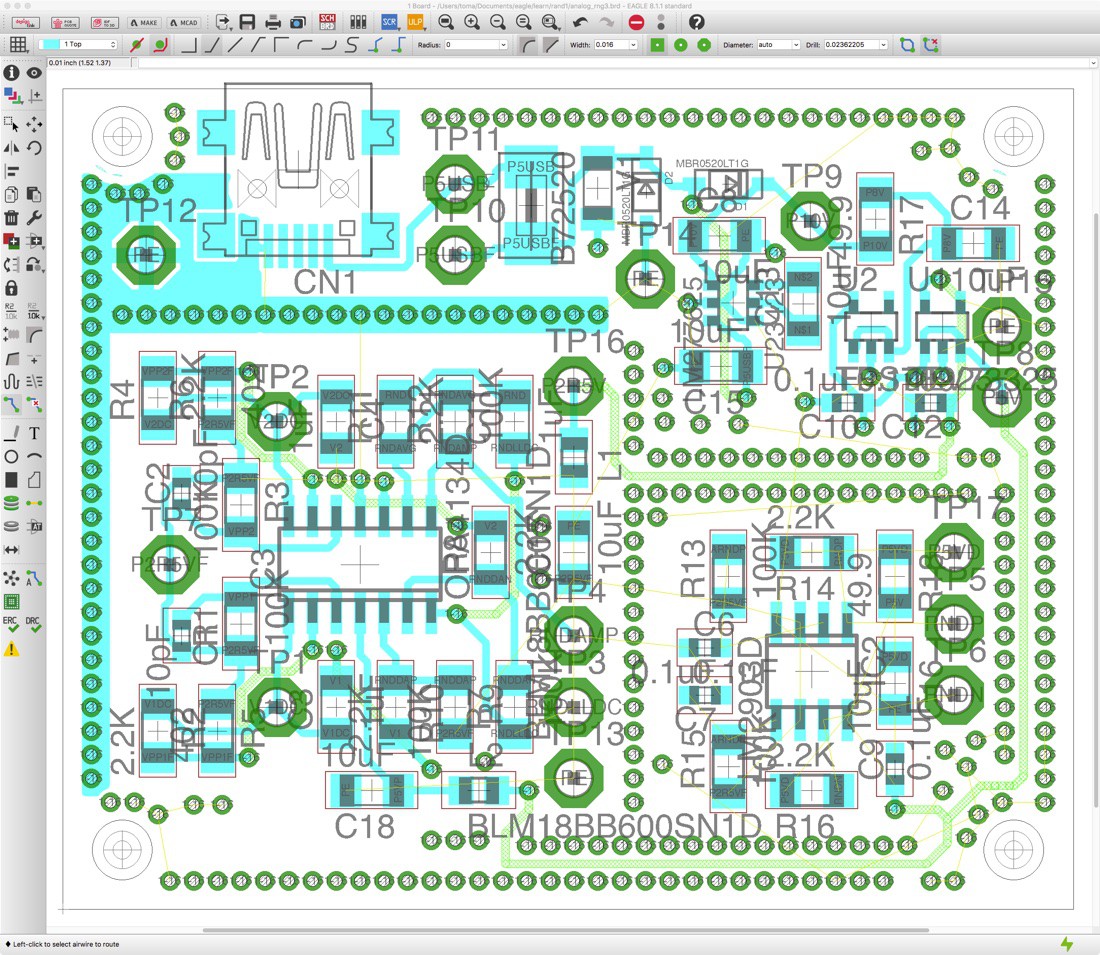1100x955 pixels.
Task: Click the red Stop button
Action: [x=636, y=22]
